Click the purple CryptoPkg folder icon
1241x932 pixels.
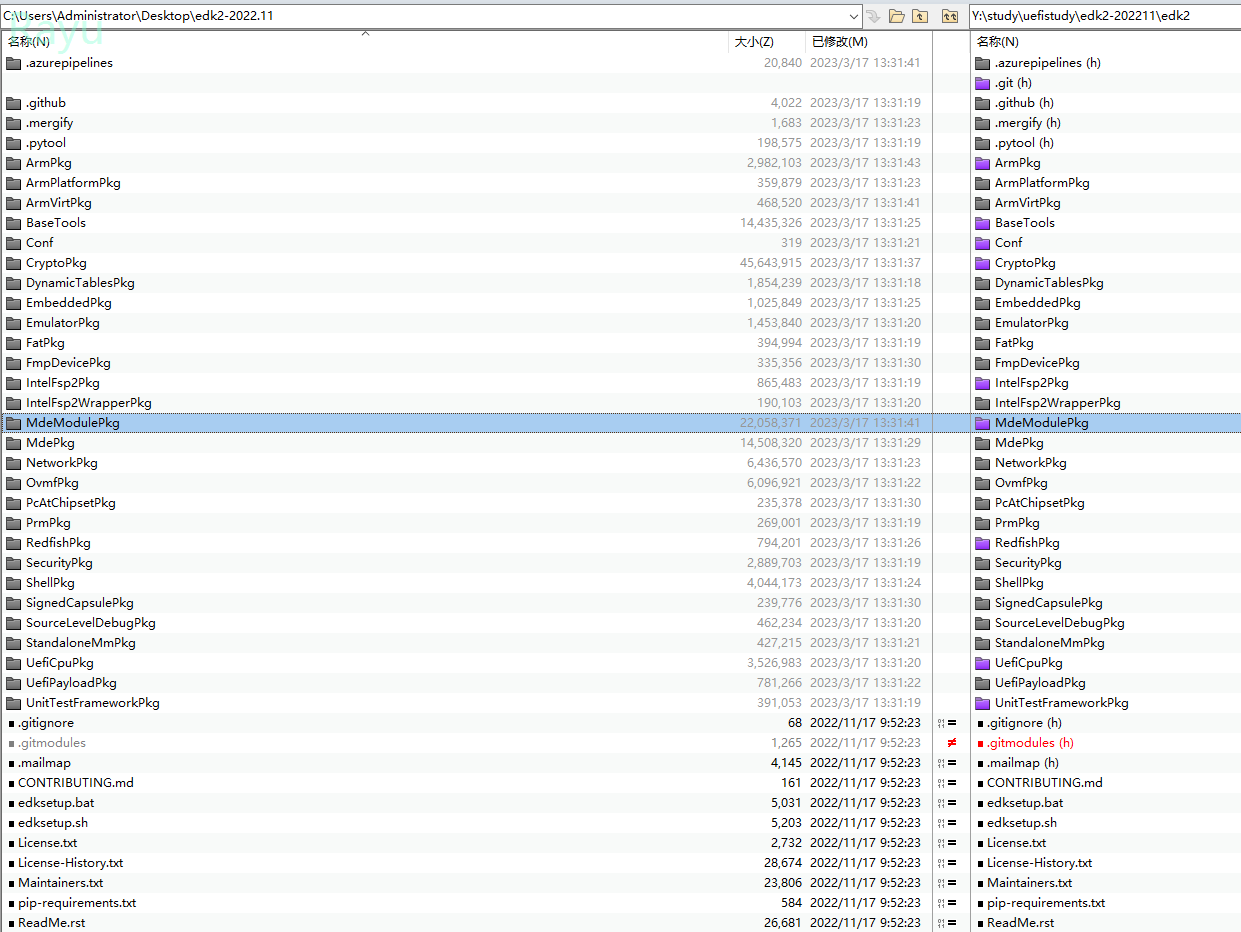pyautogui.click(x=982, y=263)
